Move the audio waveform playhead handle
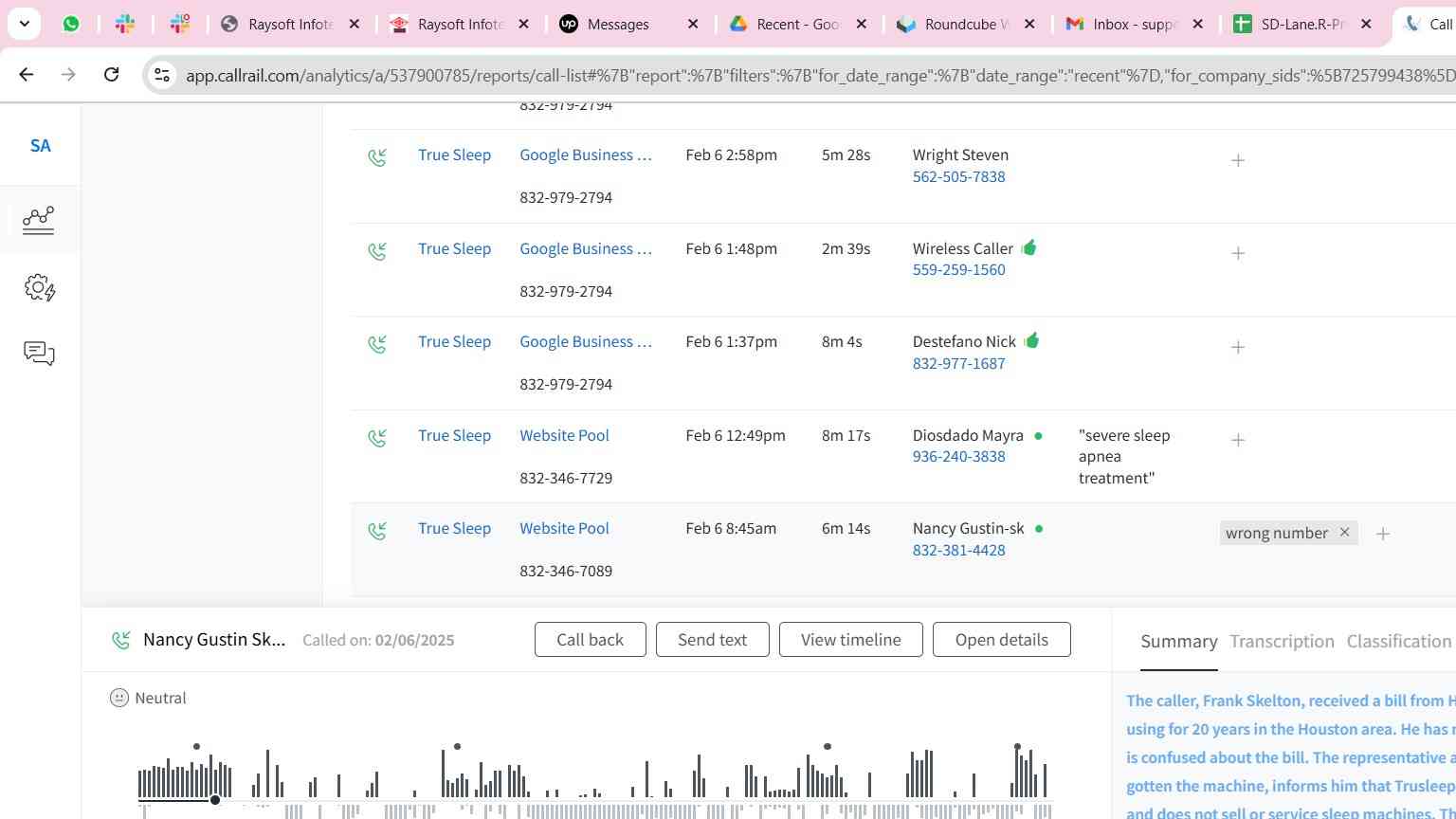The image size is (1456, 819). click(x=215, y=800)
